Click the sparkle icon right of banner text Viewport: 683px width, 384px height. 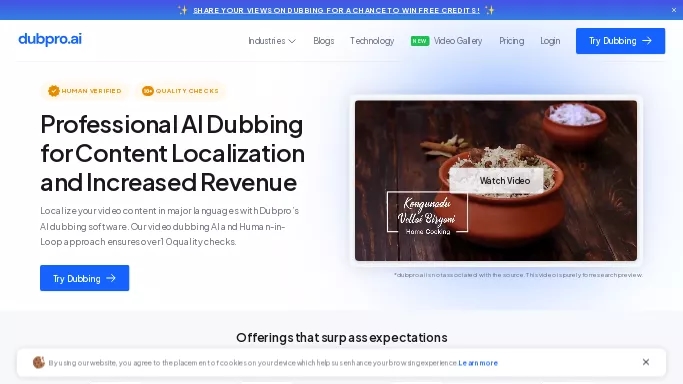490,10
